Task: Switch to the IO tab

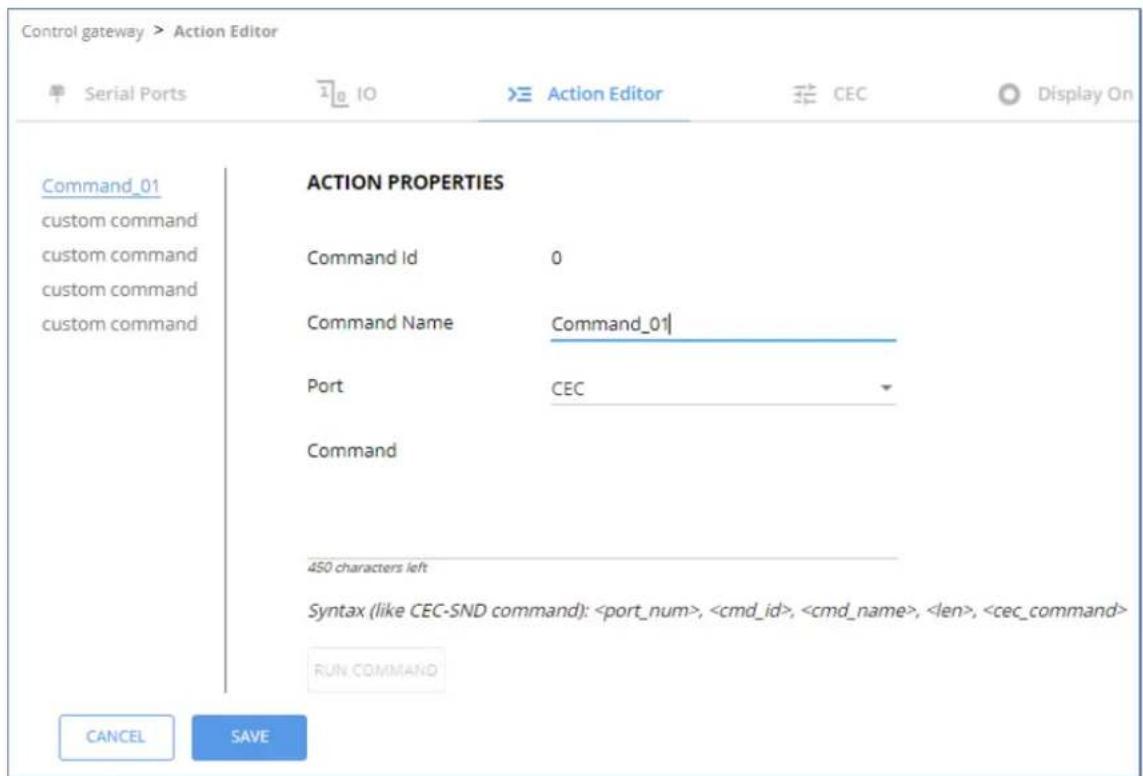Action: [x=367, y=93]
